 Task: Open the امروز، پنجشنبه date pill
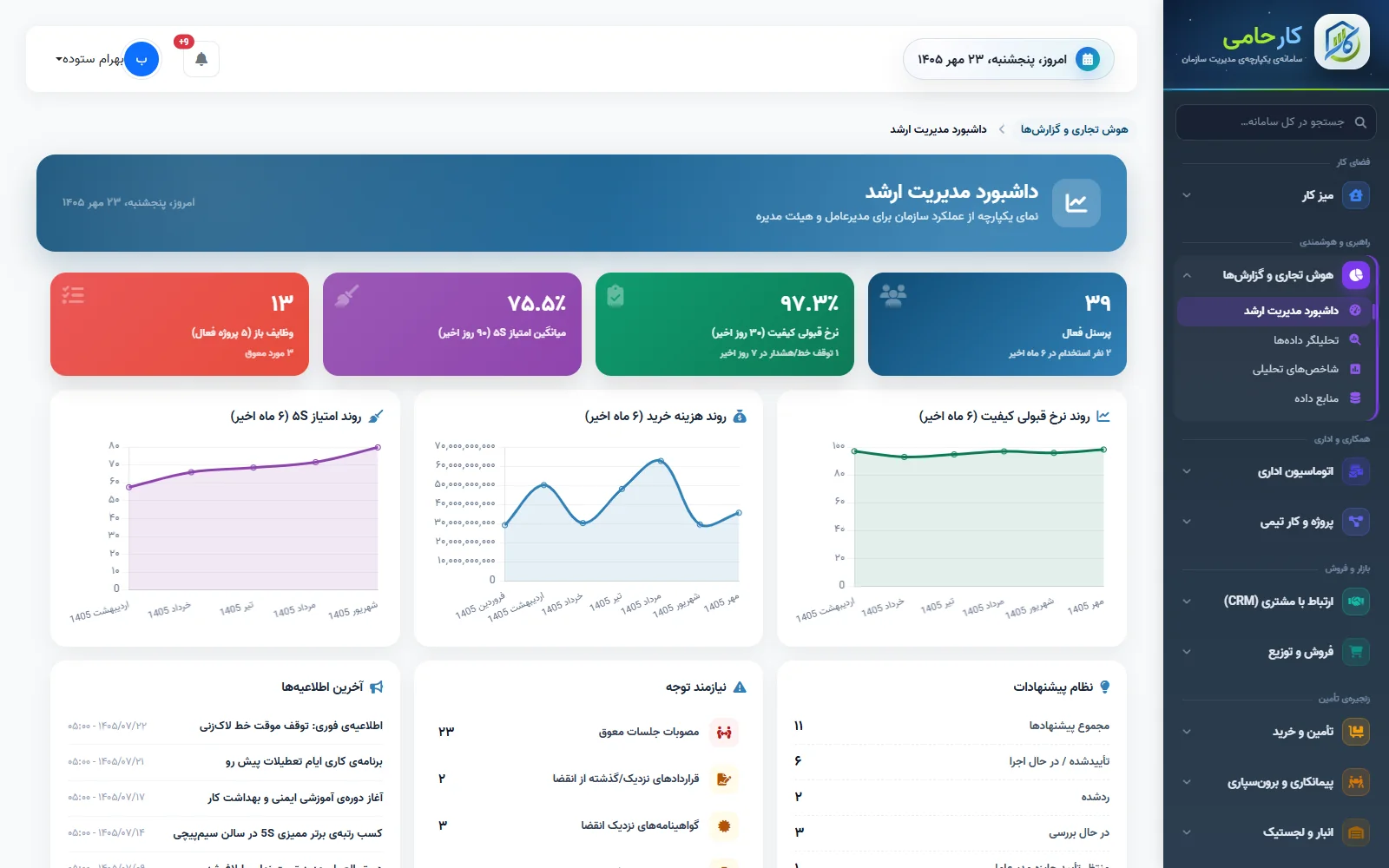click(1009, 59)
